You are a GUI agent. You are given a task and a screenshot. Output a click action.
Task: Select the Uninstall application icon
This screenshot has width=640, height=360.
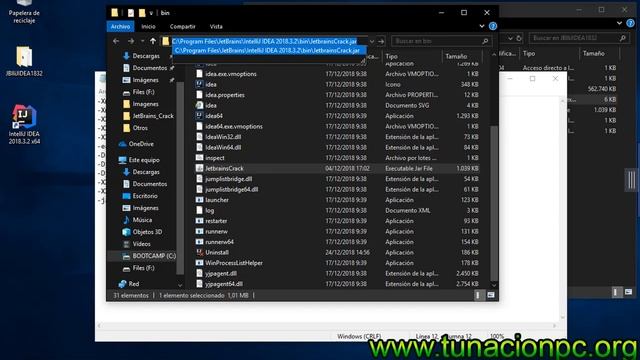[199, 252]
